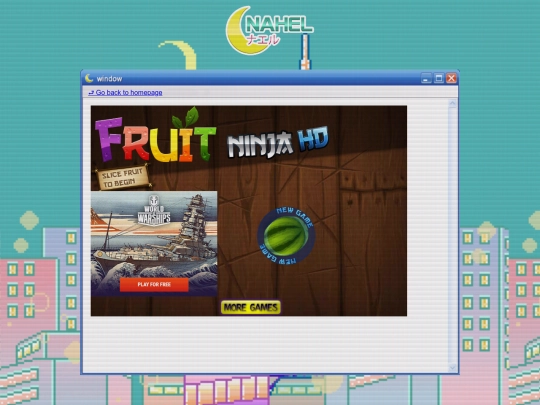Slice the watermelon New Game button
Image resolution: width=540 pixels, height=405 pixels.
click(x=286, y=236)
